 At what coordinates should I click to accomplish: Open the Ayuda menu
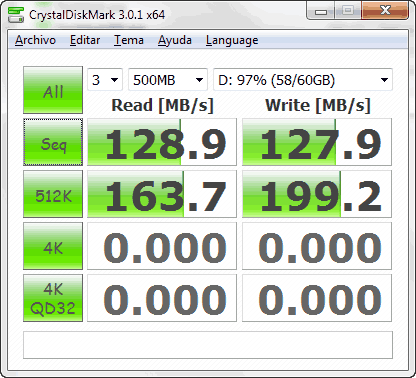pyautogui.click(x=175, y=40)
